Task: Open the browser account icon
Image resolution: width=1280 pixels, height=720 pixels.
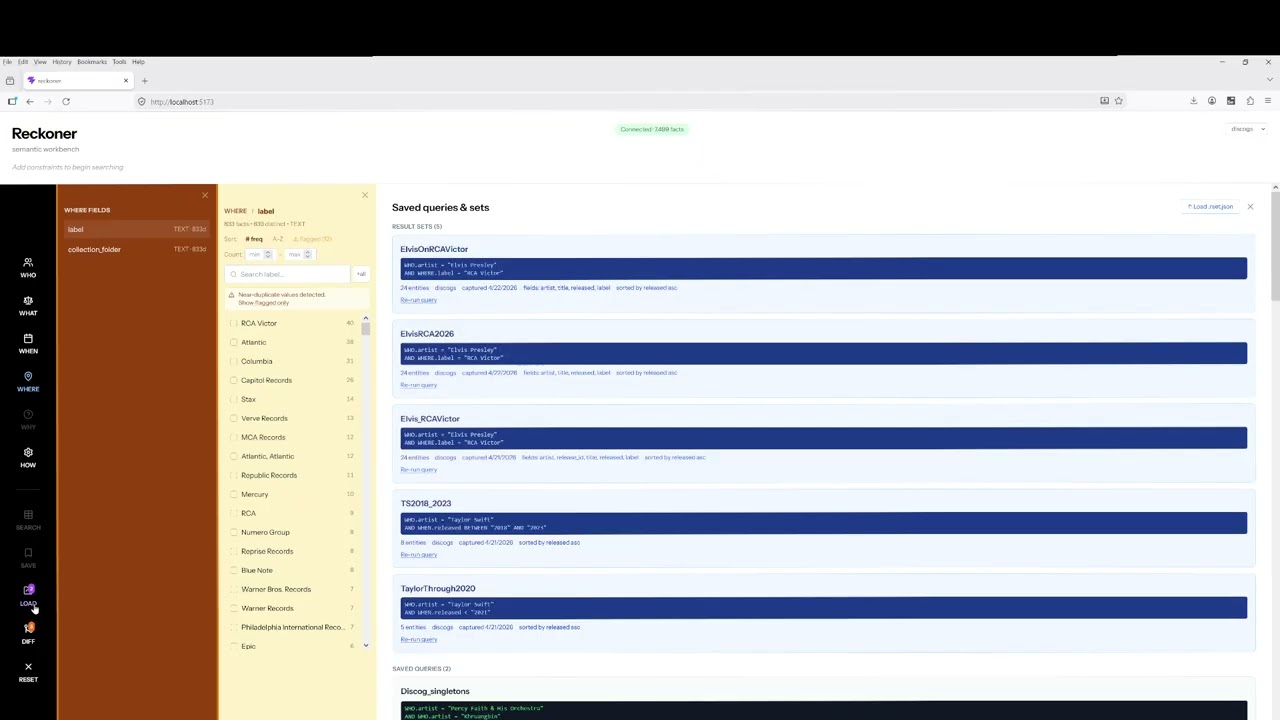Action: point(1212,101)
